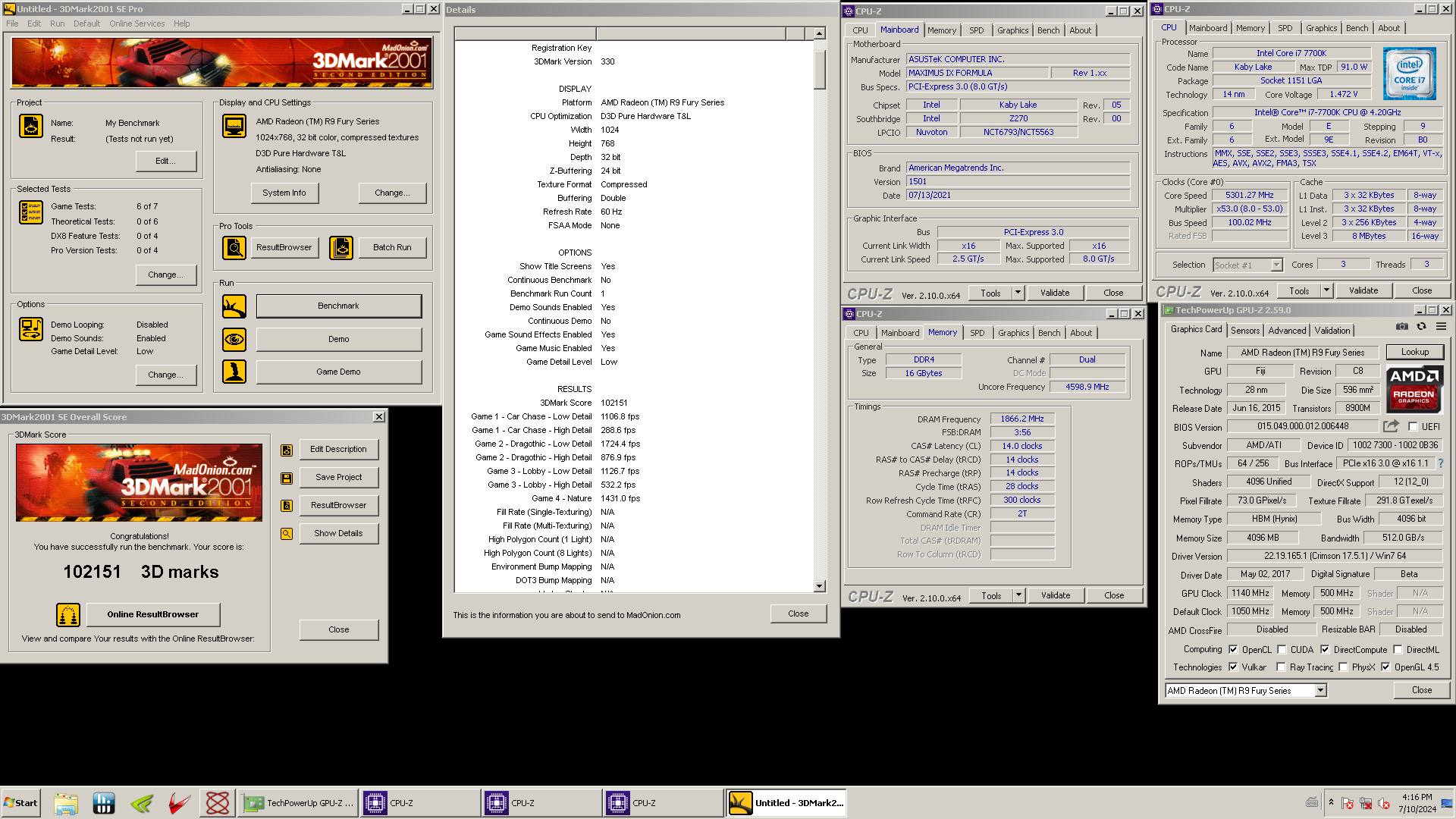Click the Save Project floppy icon

pos(287,478)
